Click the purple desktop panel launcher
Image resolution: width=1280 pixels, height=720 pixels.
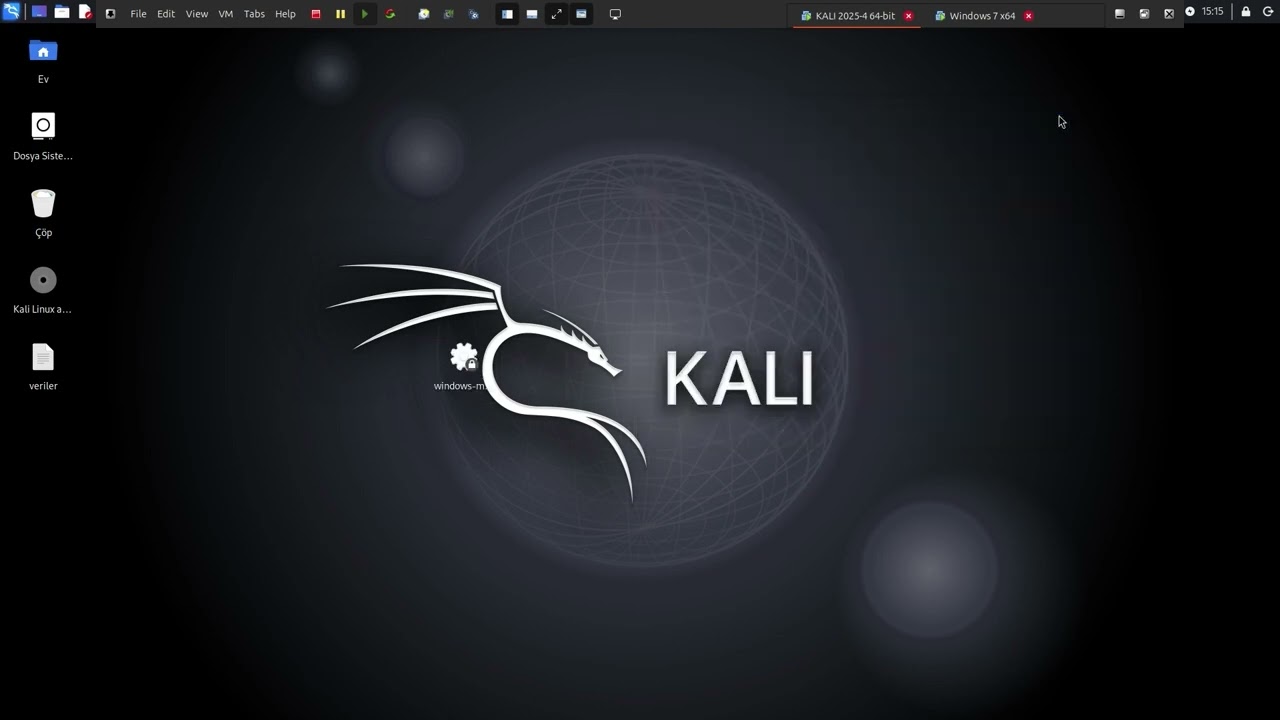[x=39, y=13]
